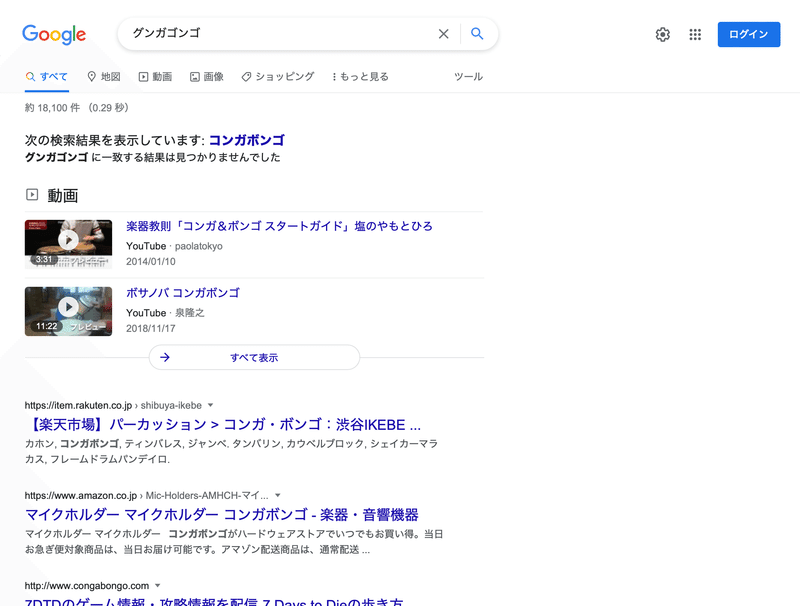Select the すべて tab

coord(46,77)
